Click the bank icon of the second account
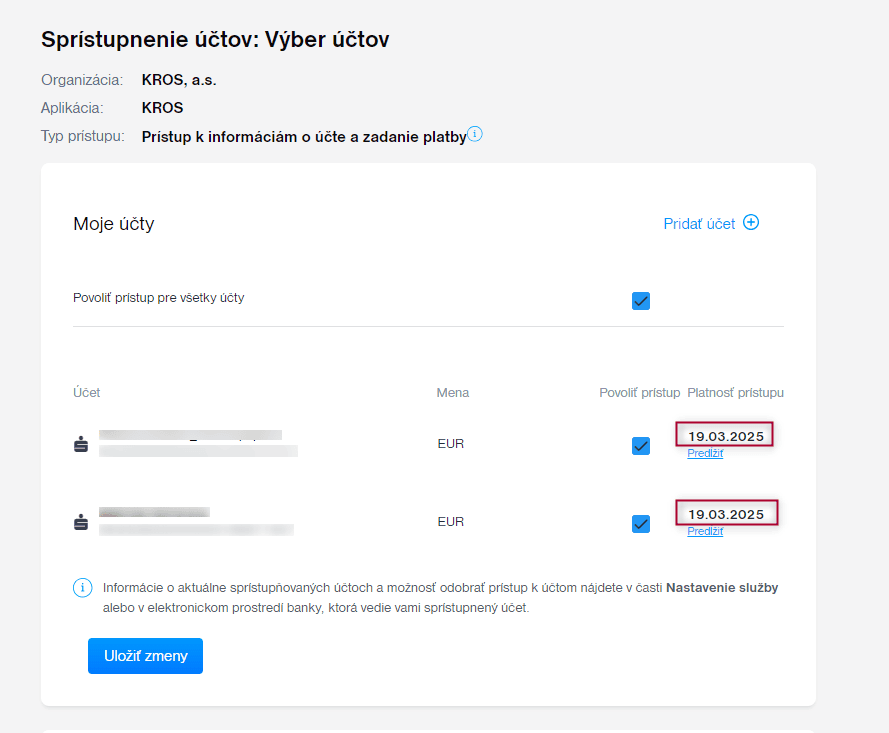The width and height of the screenshot is (889, 733). (82, 522)
